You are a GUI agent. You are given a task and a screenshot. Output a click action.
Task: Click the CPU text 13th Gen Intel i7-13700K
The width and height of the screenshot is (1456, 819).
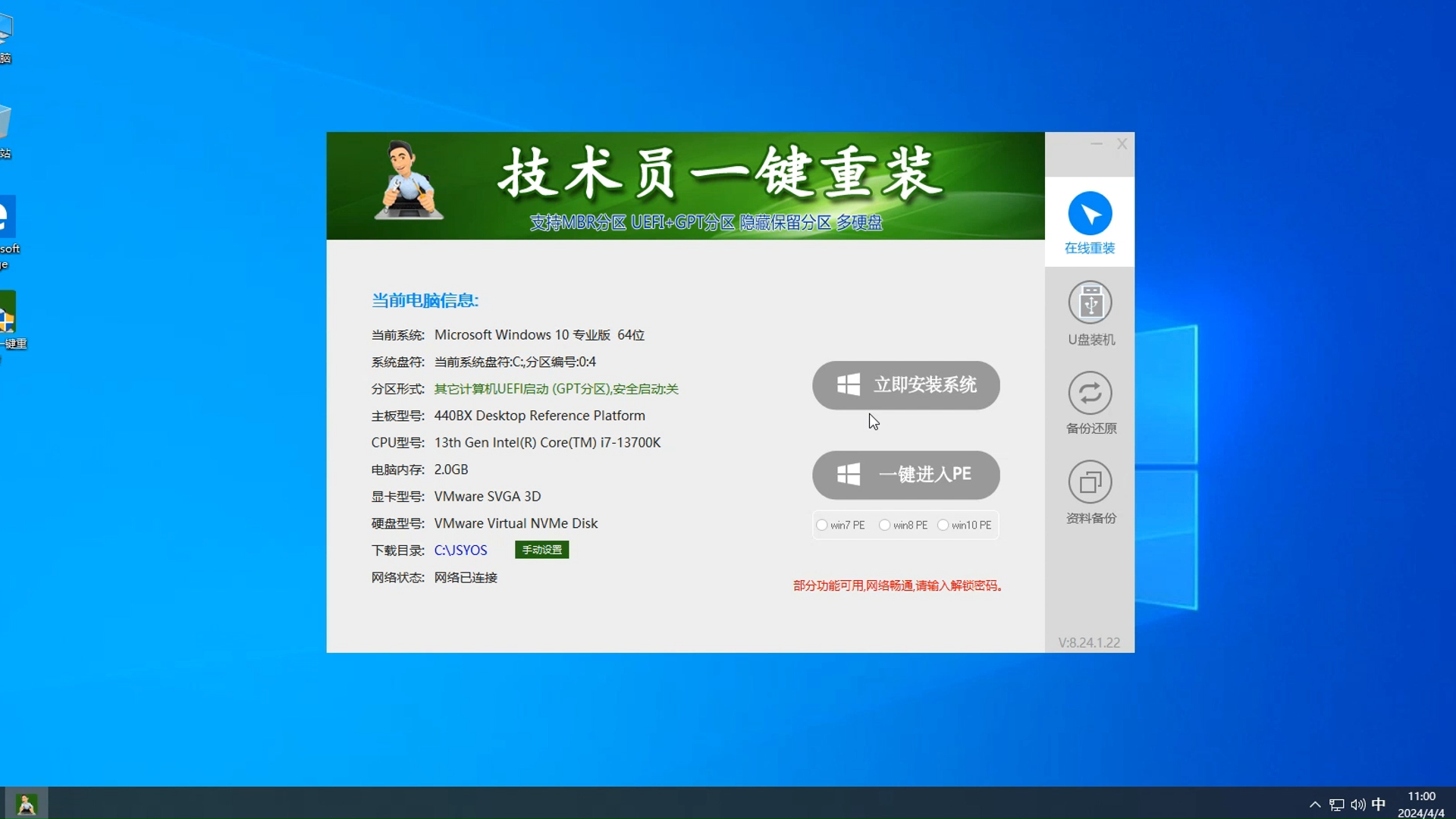click(547, 443)
